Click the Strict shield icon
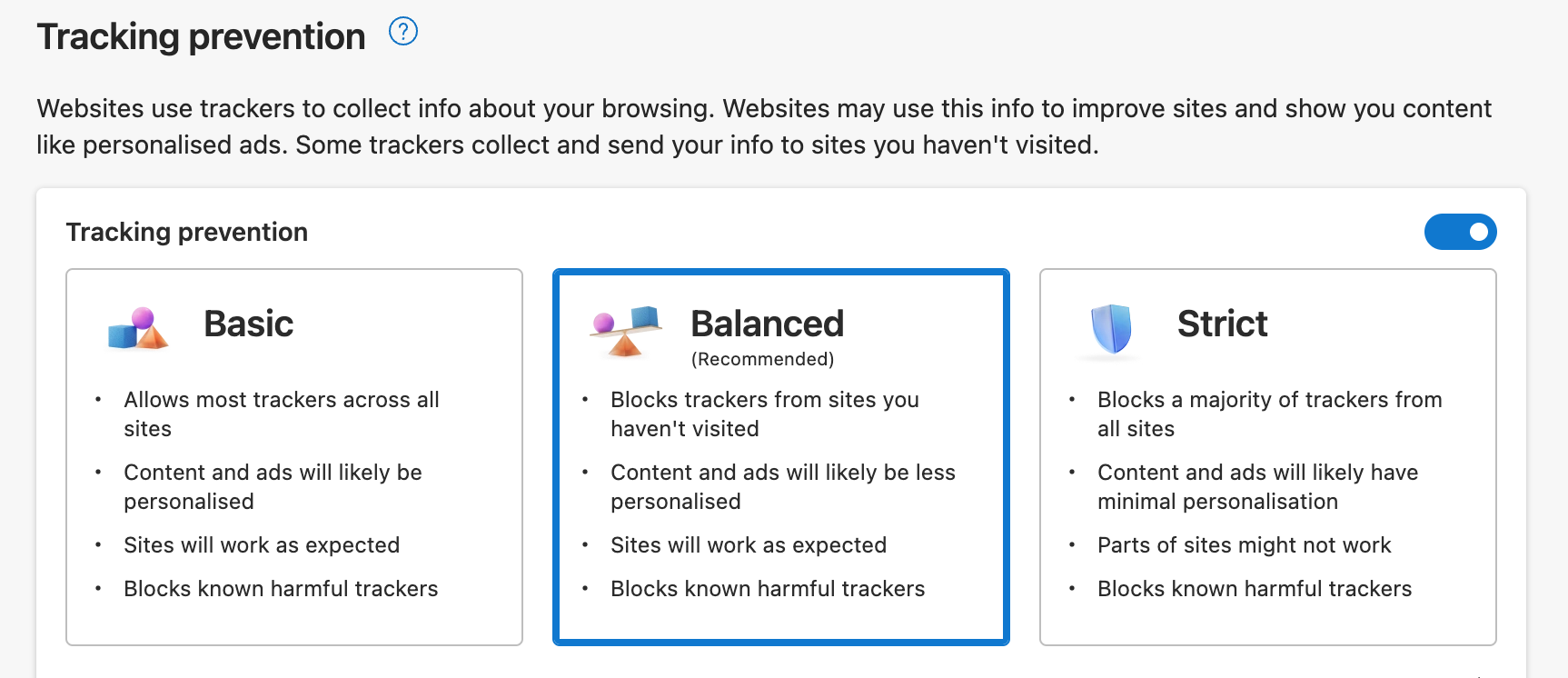The width and height of the screenshot is (1568, 678). pyautogui.click(x=1111, y=328)
